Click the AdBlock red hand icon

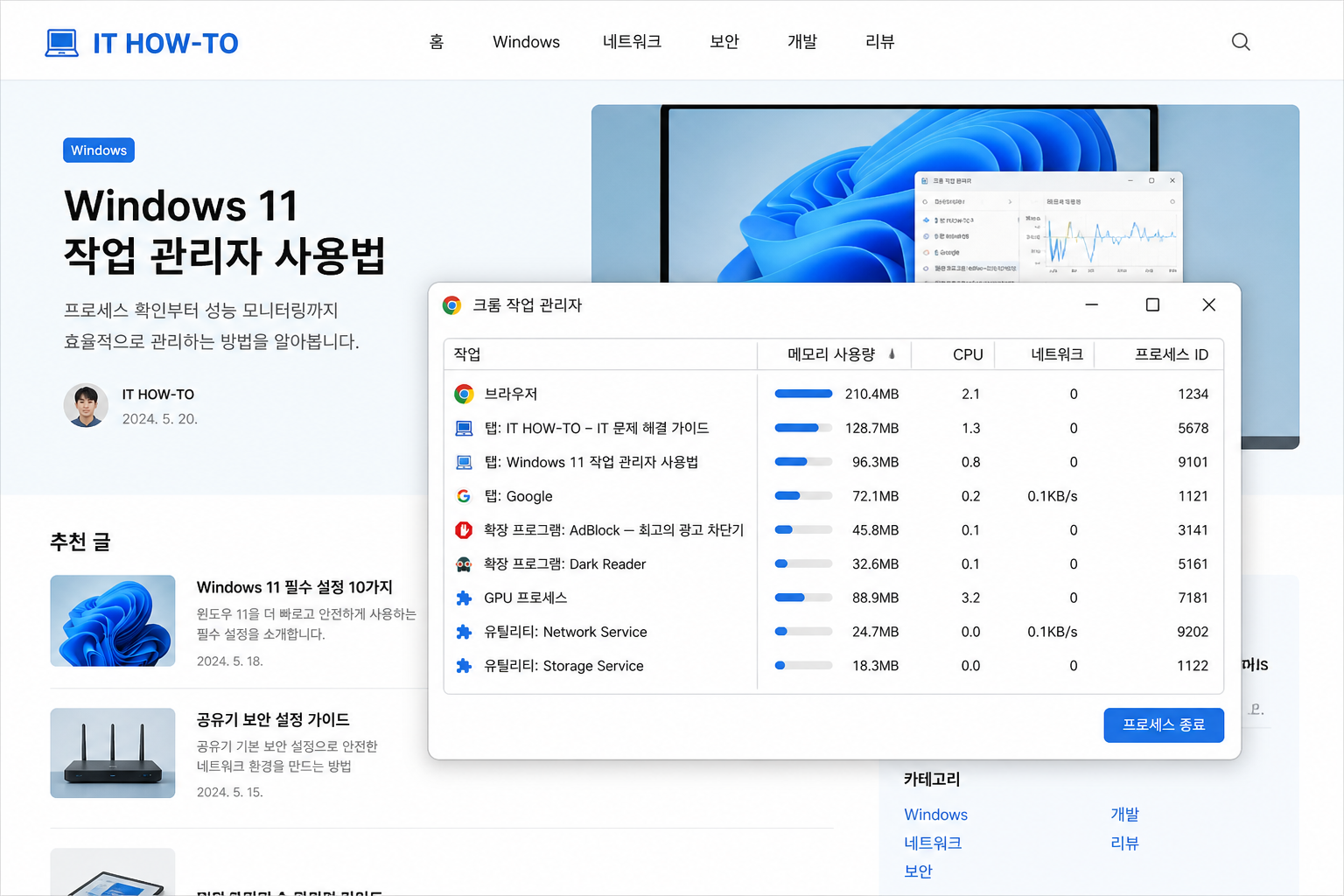[x=464, y=530]
